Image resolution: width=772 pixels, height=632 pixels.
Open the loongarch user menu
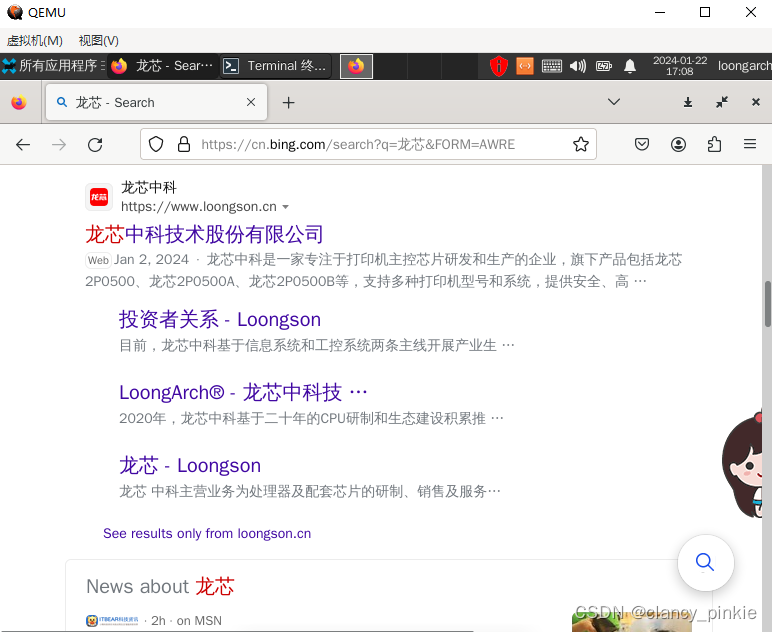coord(744,65)
